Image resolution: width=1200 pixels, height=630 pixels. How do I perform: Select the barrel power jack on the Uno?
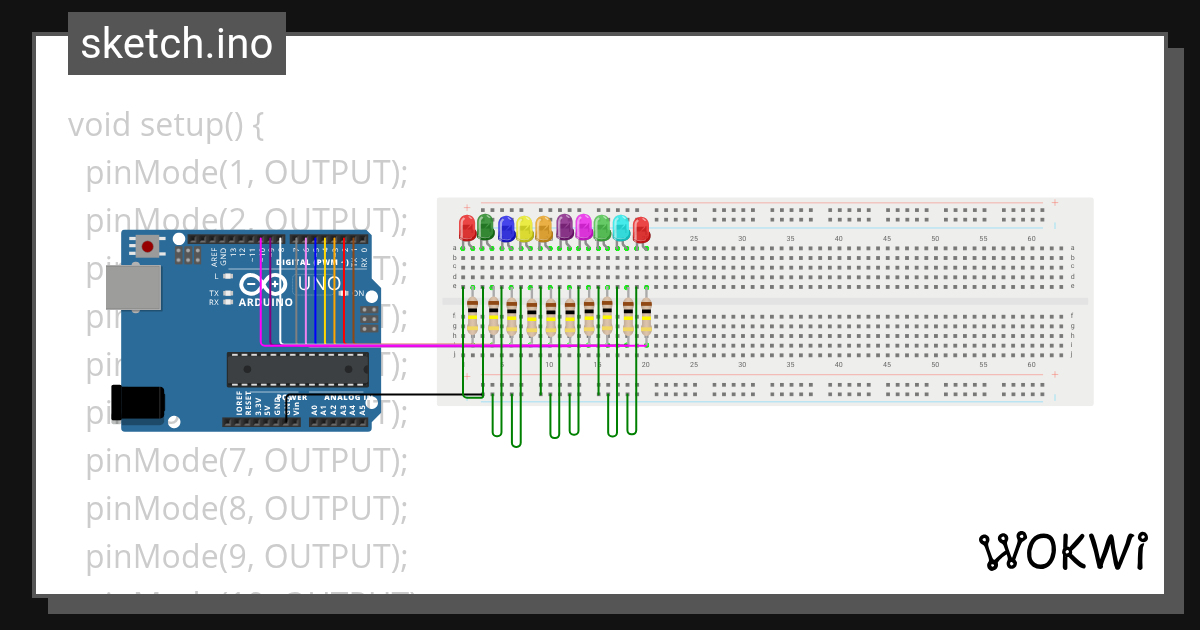[x=137, y=400]
